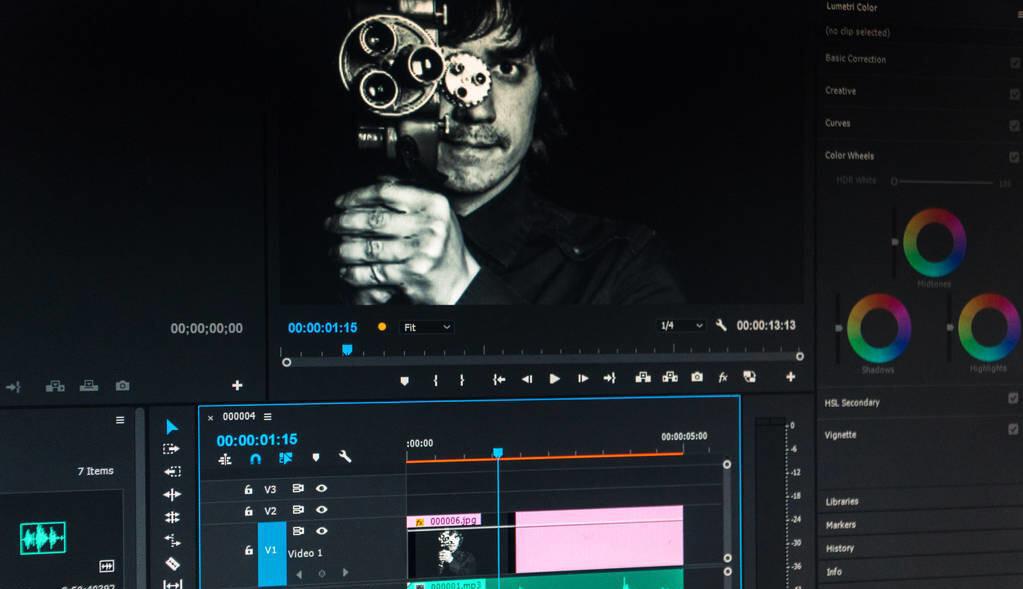Hide track V3 with eye icon
1023x589 pixels.
point(322,488)
